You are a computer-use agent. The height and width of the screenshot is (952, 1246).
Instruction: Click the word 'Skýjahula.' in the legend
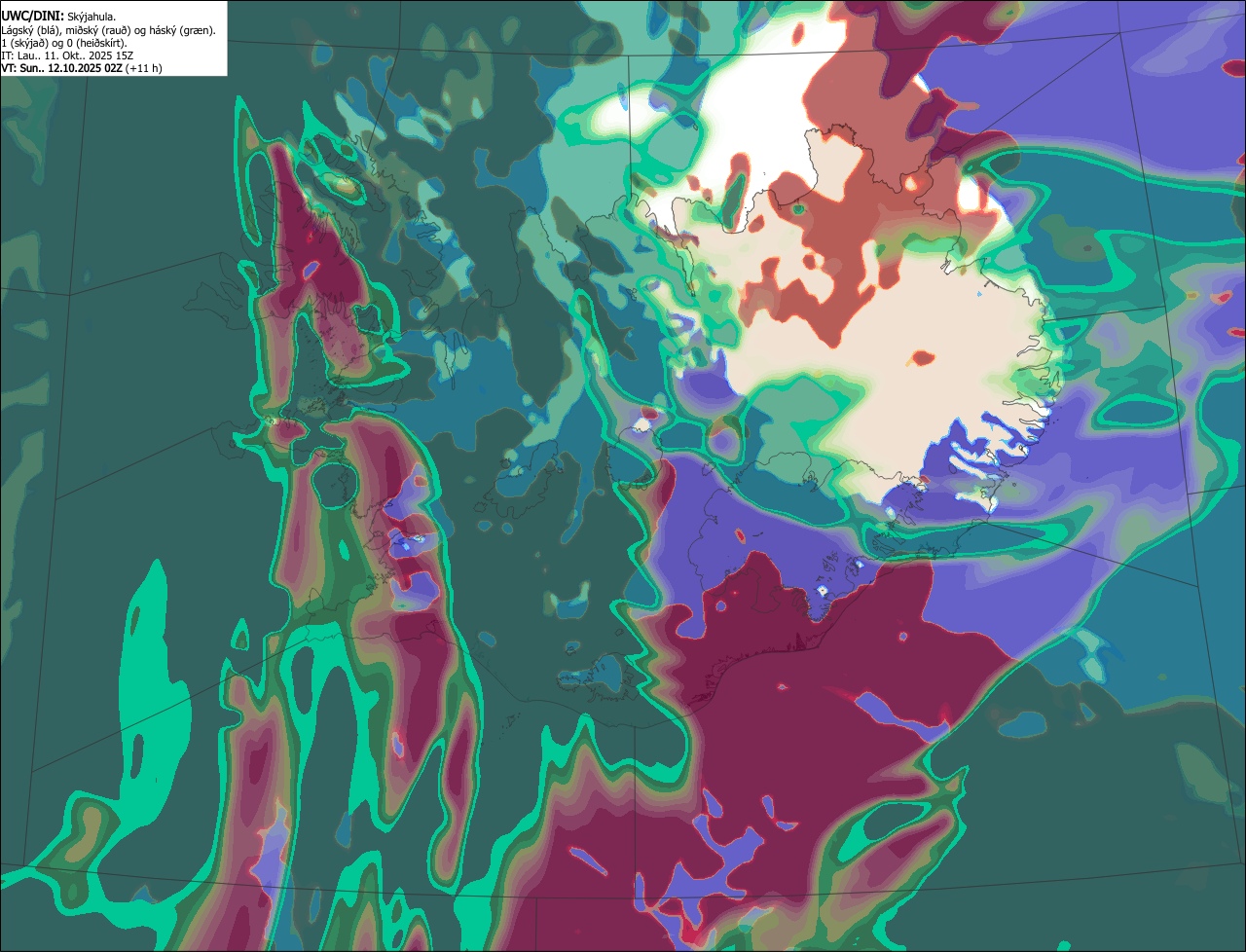[92, 18]
